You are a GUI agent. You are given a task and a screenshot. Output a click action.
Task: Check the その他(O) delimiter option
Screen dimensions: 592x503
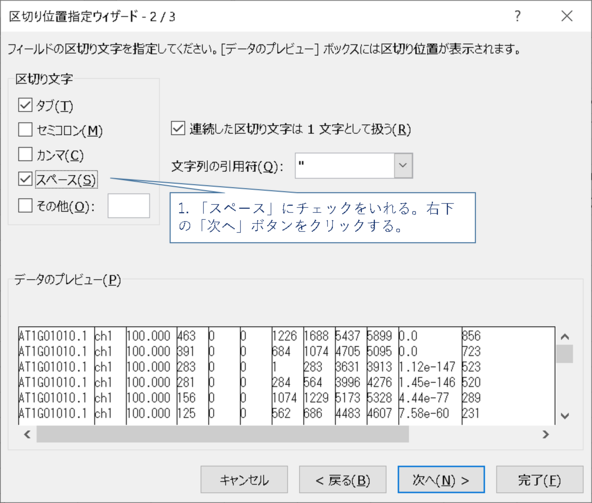[25, 206]
